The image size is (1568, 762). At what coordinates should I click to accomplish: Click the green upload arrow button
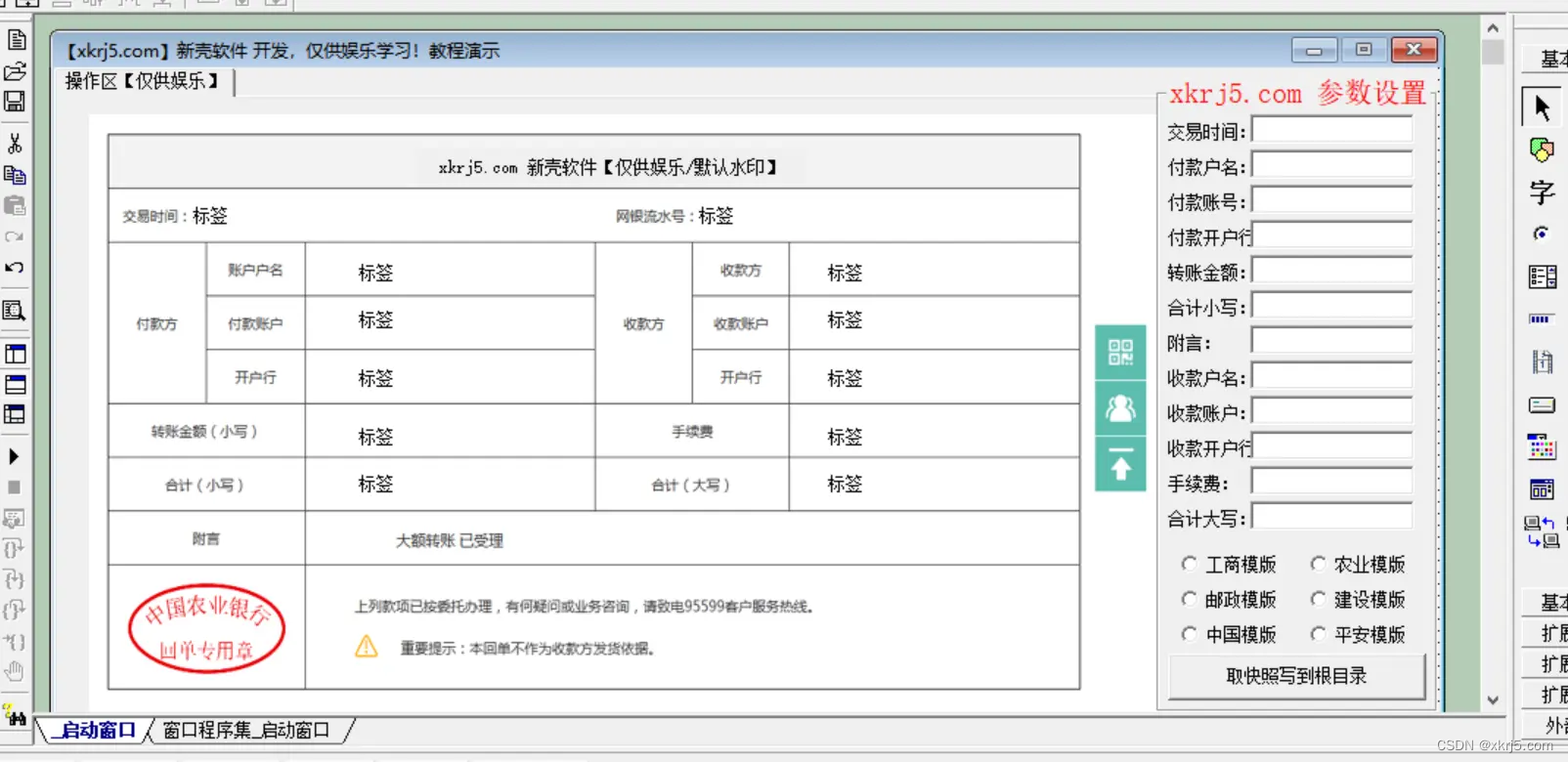(1120, 463)
